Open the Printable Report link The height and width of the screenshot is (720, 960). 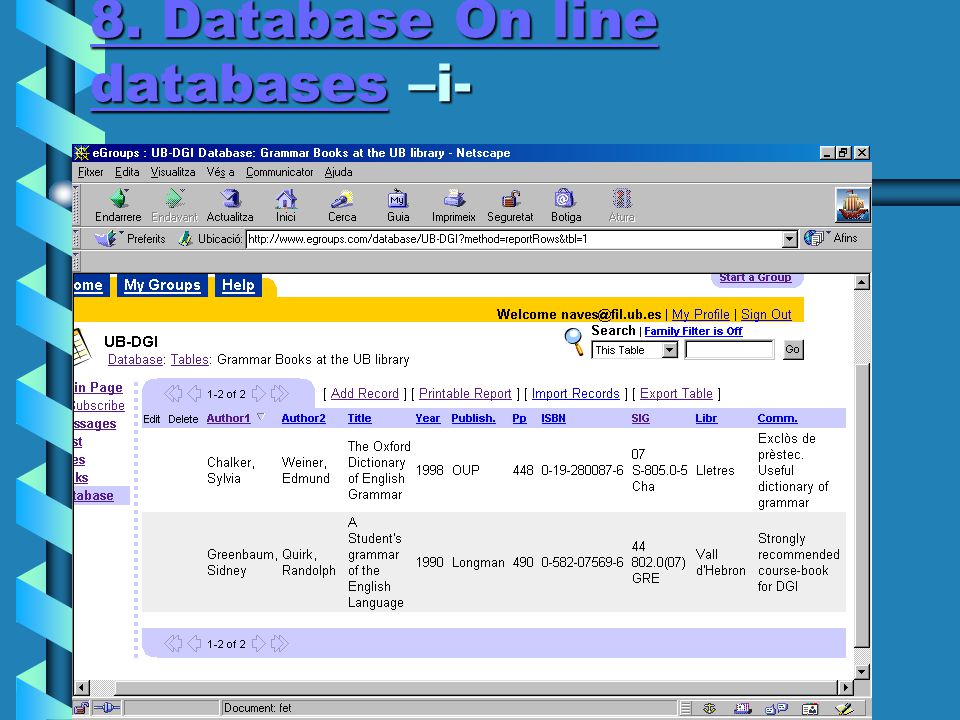(x=465, y=394)
